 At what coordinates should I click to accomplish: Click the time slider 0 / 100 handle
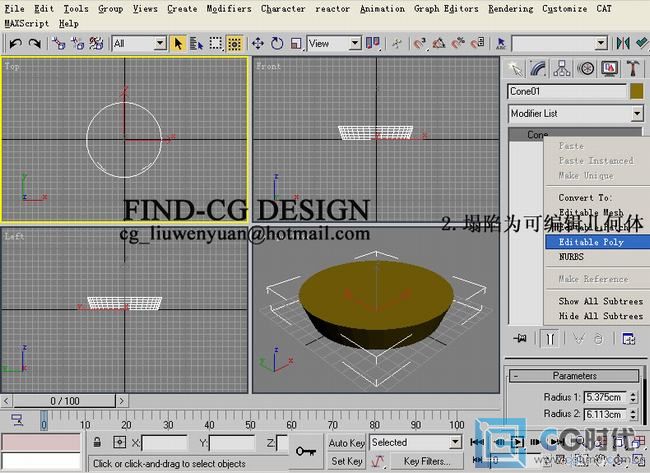[x=65, y=401]
